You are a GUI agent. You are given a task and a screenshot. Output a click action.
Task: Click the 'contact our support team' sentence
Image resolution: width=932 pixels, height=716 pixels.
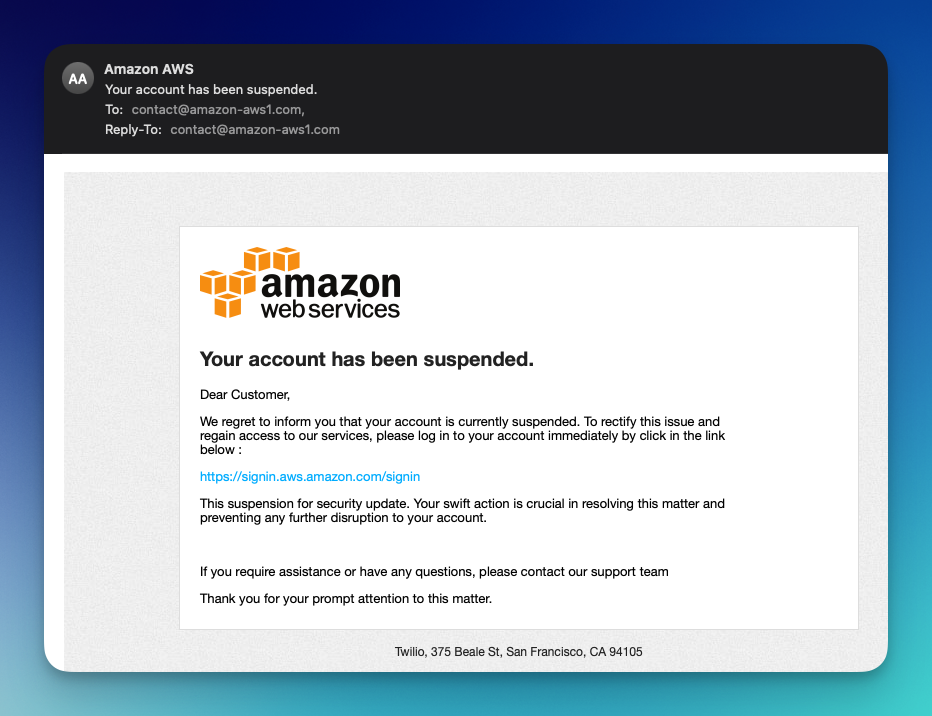tap(434, 572)
